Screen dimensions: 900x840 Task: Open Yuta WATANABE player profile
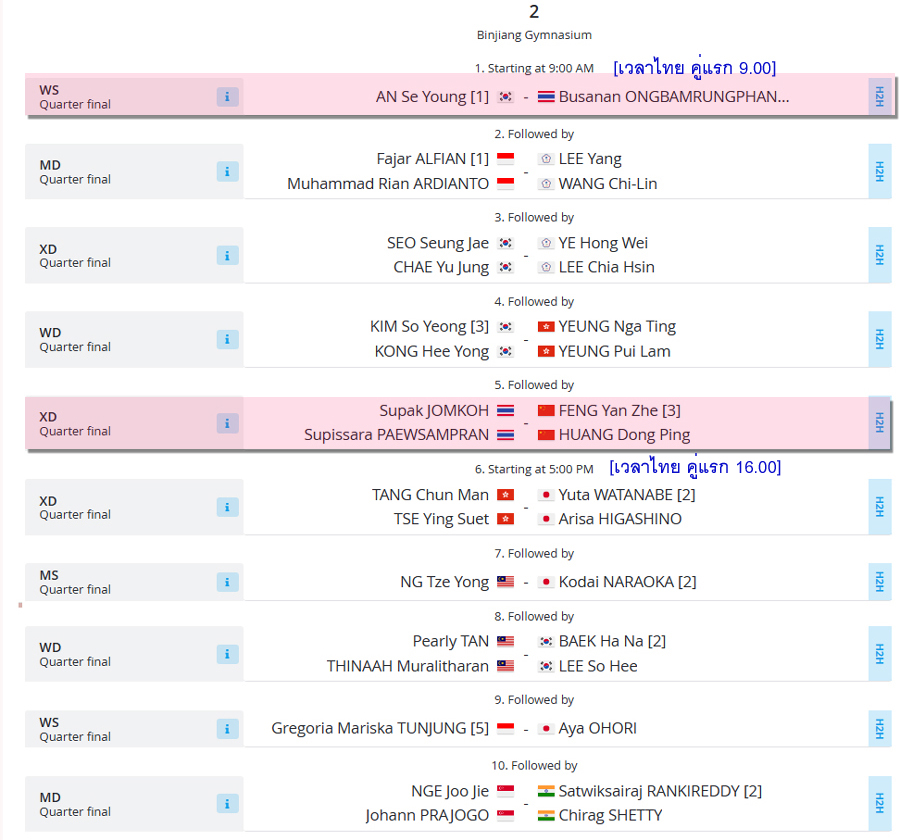point(627,494)
